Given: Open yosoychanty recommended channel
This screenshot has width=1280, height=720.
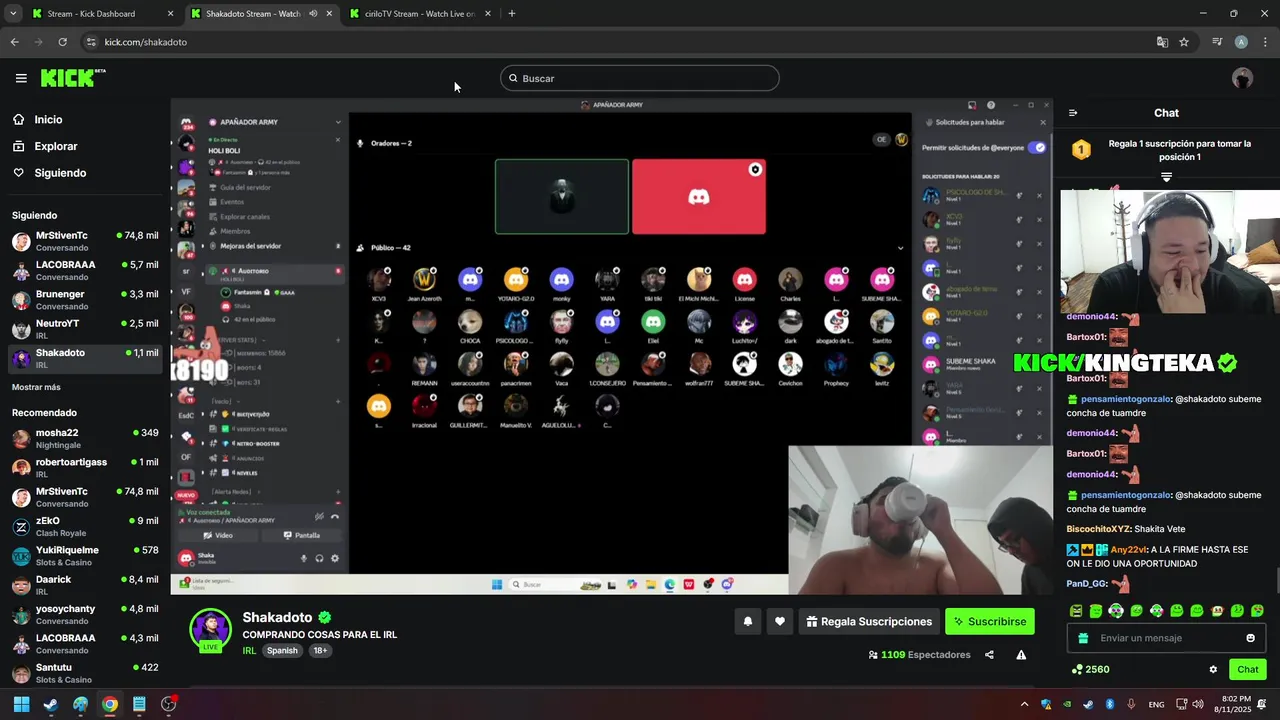Looking at the screenshot, I should (x=85, y=614).
